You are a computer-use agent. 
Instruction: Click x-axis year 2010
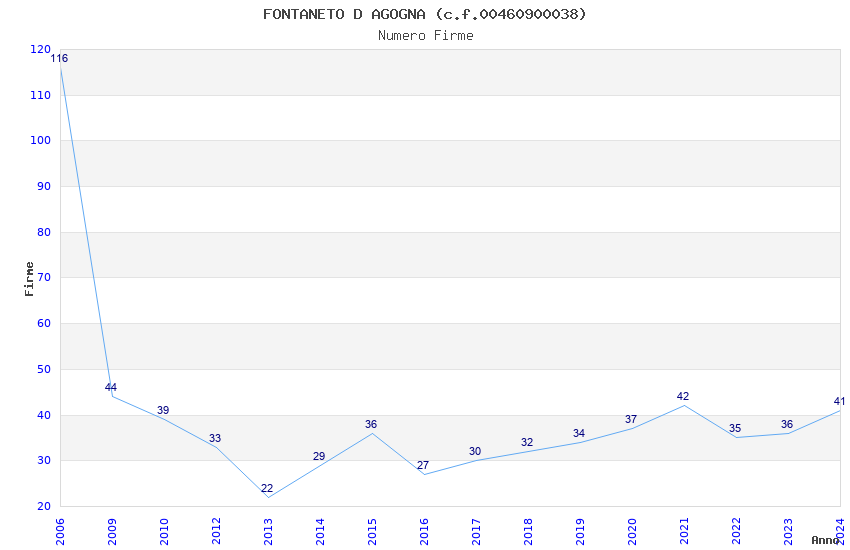[x=164, y=531]
